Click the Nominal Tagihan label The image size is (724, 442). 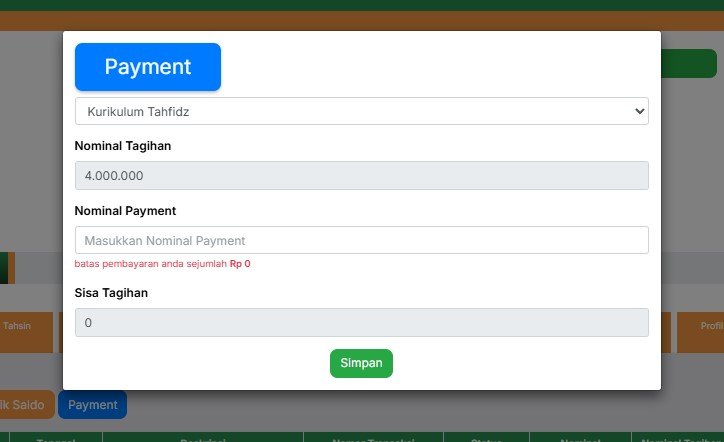[123, 146]
